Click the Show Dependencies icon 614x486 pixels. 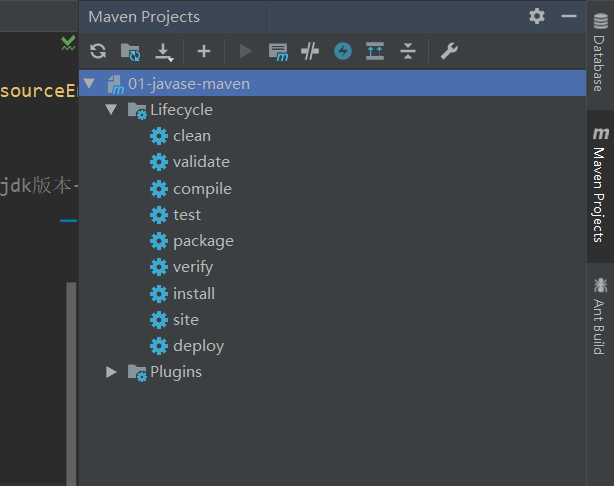tap(375, 51)
